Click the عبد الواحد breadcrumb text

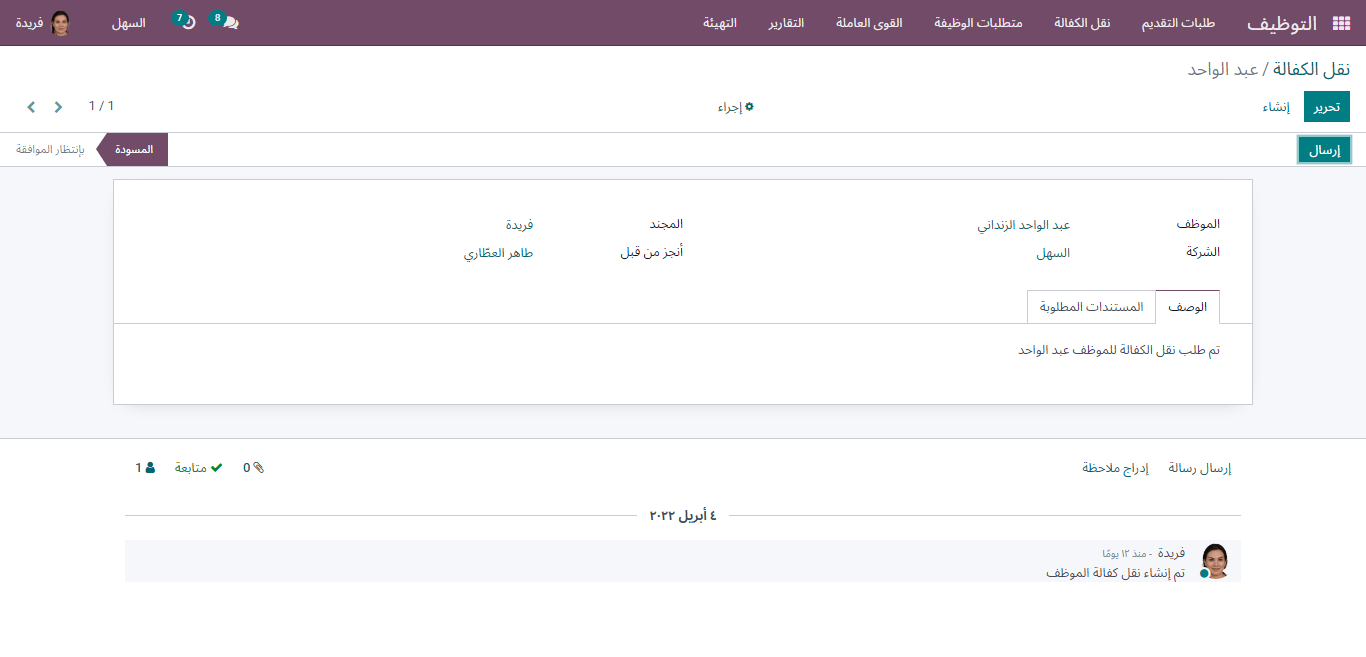1223,69
